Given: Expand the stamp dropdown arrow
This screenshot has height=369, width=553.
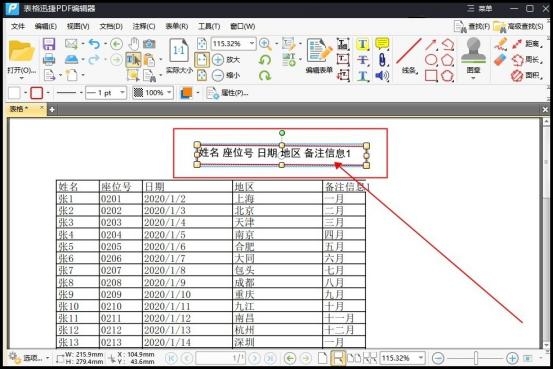Looking at the screenshot, I should 473,77.
